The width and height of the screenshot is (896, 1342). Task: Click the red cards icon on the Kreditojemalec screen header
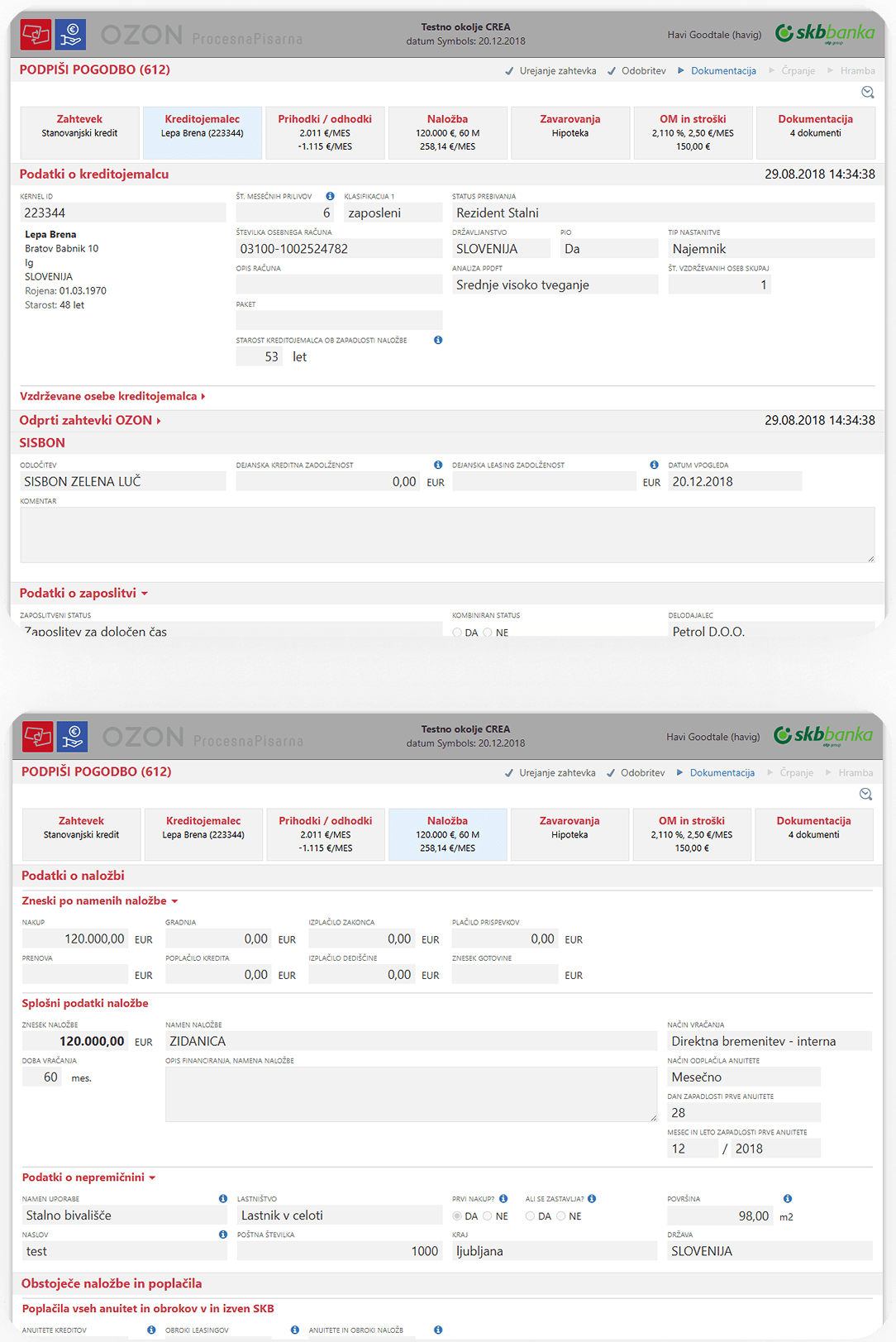(x=36, y=34)
